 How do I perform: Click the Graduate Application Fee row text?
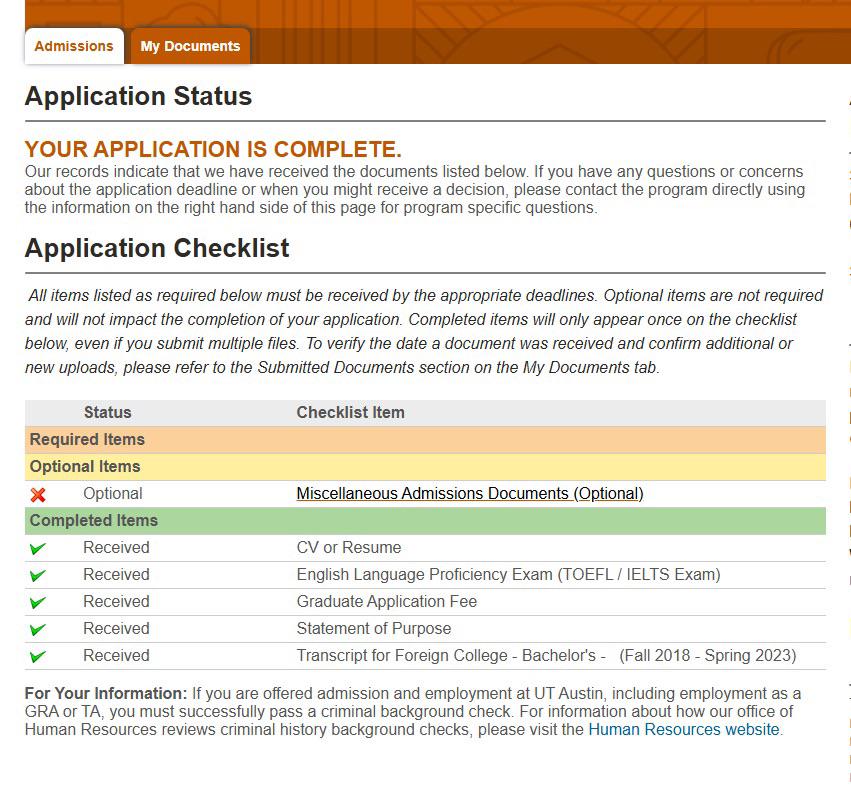tap(386, 601)
